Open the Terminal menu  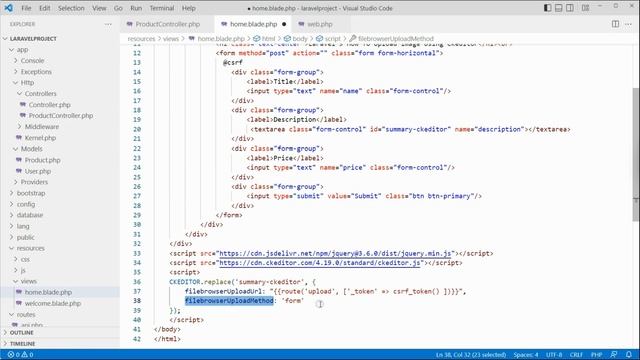click(162, 8)
